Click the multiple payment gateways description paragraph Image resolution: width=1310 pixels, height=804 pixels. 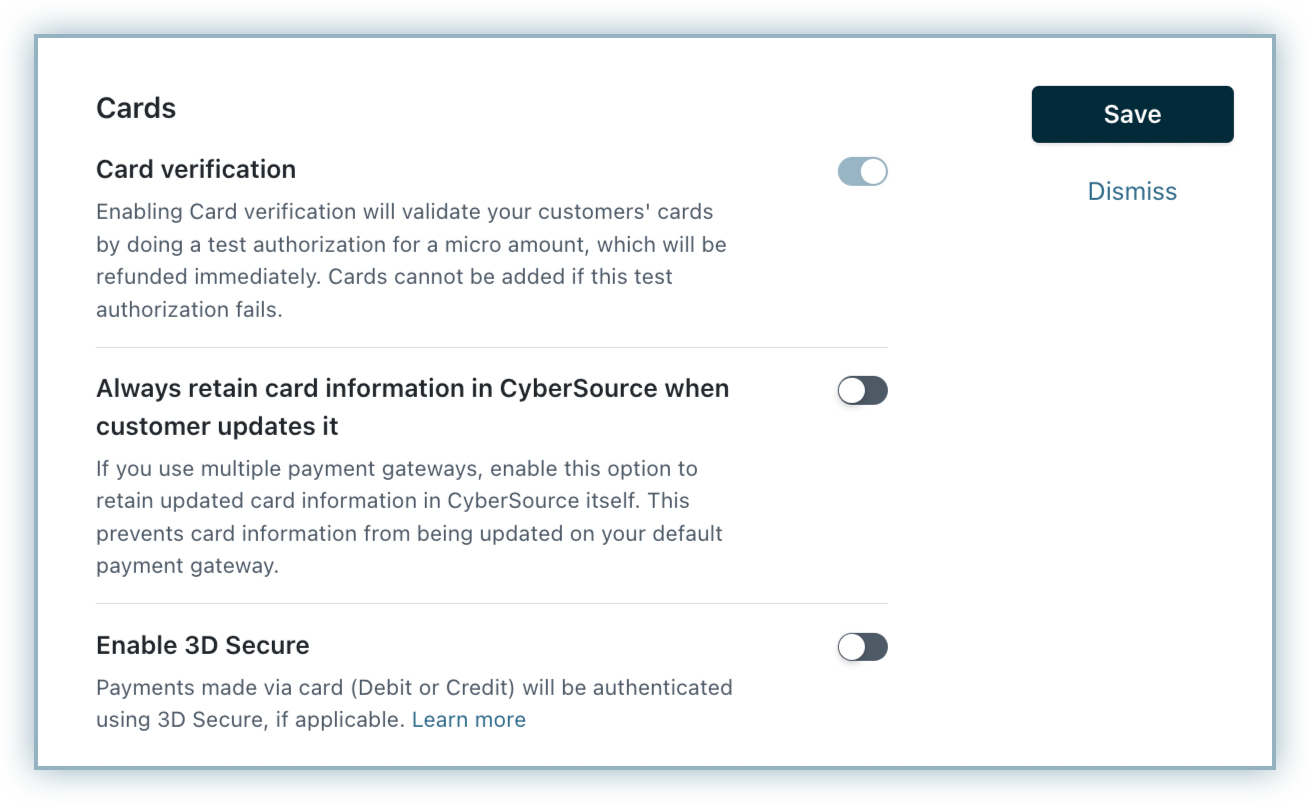[408, 516]
